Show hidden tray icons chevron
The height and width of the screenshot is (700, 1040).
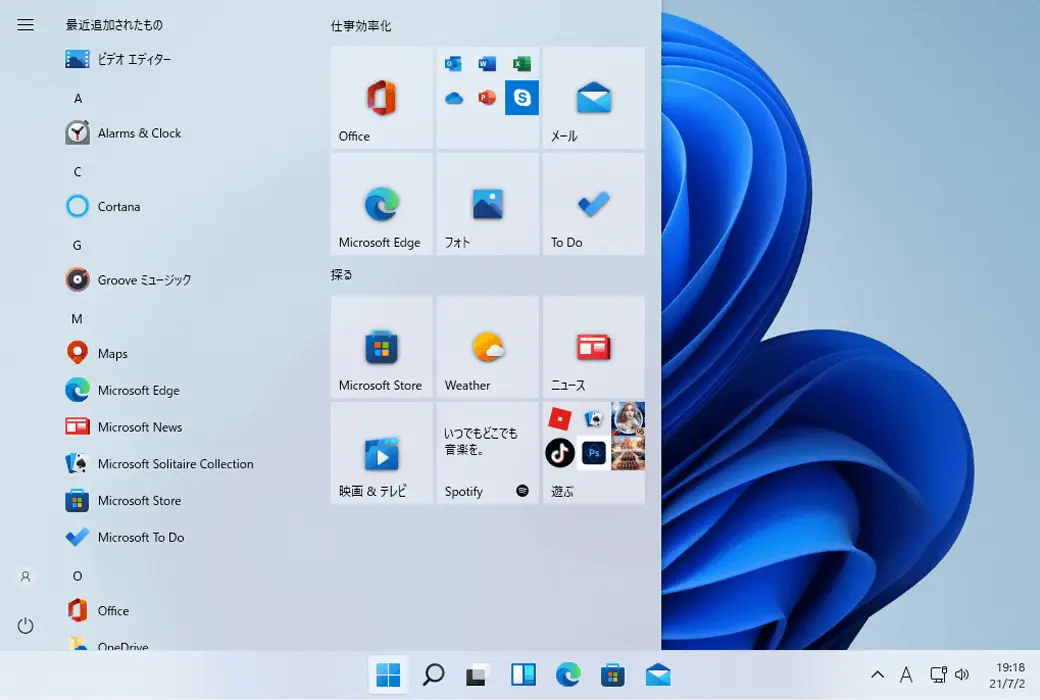877,675
